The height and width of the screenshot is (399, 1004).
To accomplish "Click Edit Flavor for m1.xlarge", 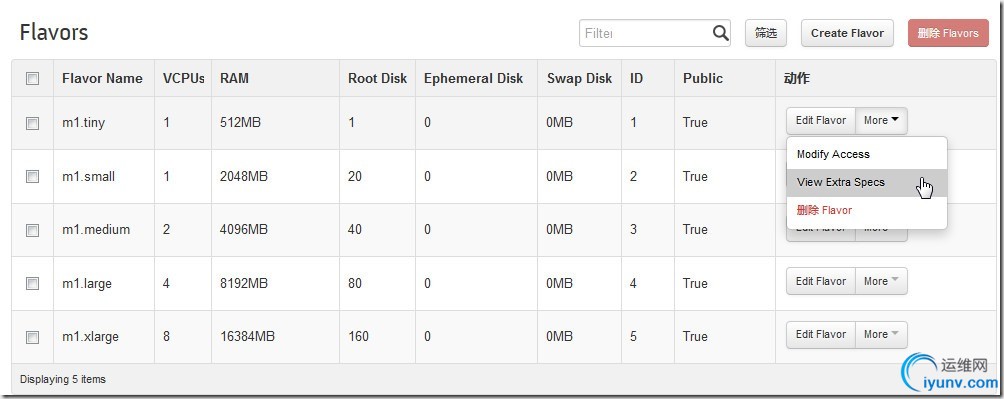I will tap(821, 334).
